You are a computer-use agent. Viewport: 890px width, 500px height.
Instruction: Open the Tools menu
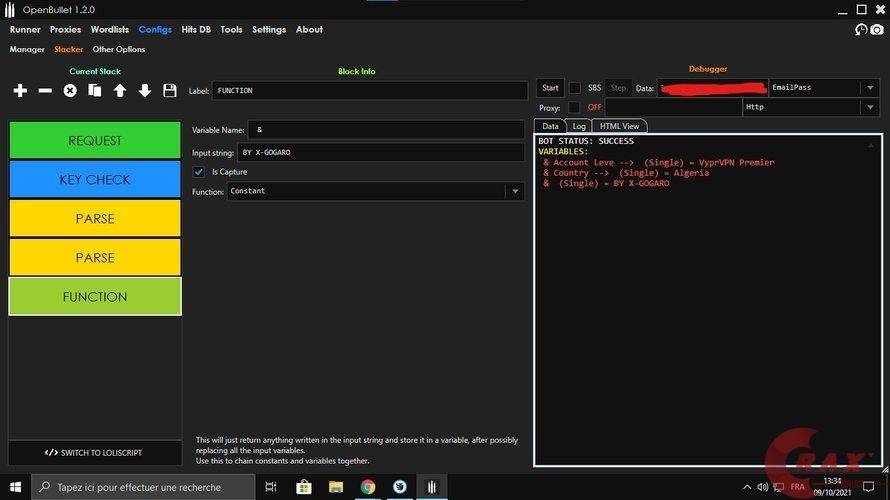pyautogui.click(x=231, y=30)
